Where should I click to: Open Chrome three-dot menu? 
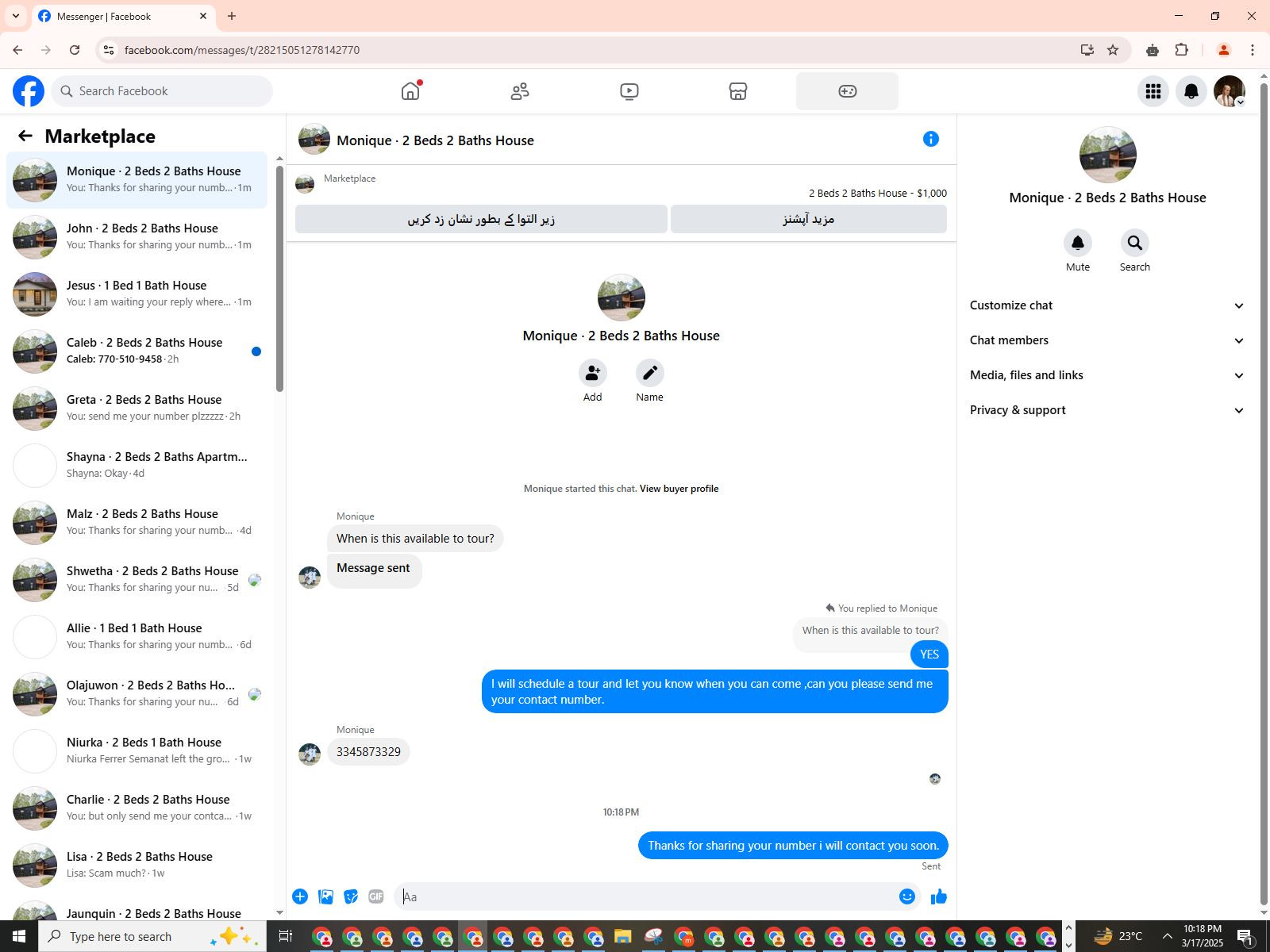[x=1253, y=50]
